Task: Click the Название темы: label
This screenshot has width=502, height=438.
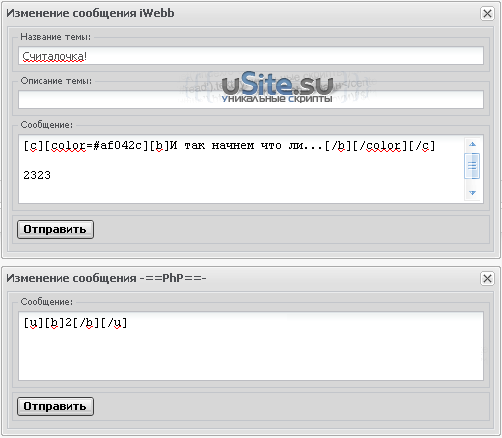Action: [55, 37]
